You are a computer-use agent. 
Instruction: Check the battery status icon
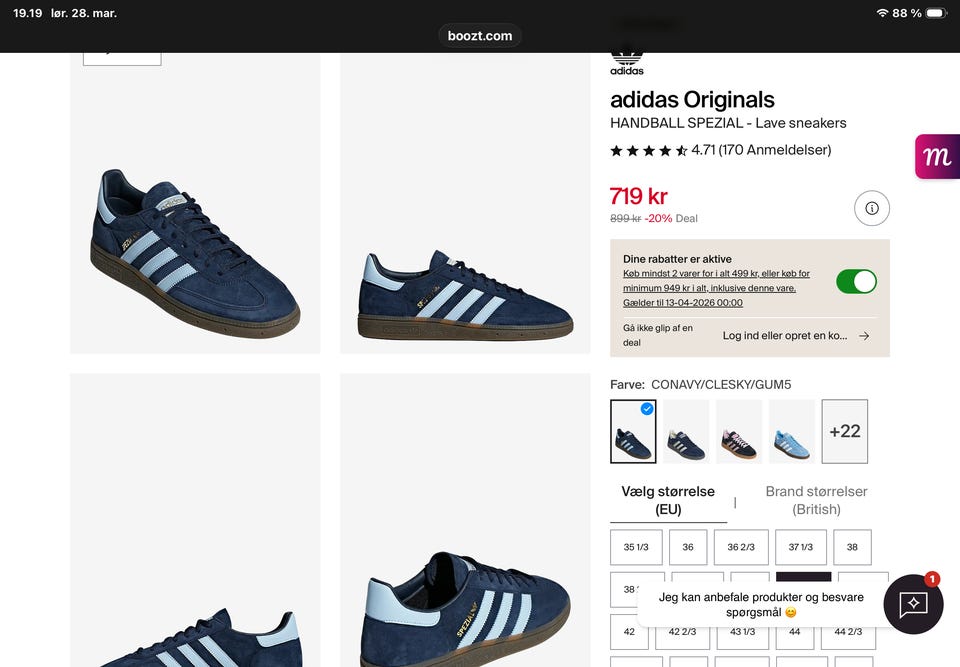tap(935, 13)
